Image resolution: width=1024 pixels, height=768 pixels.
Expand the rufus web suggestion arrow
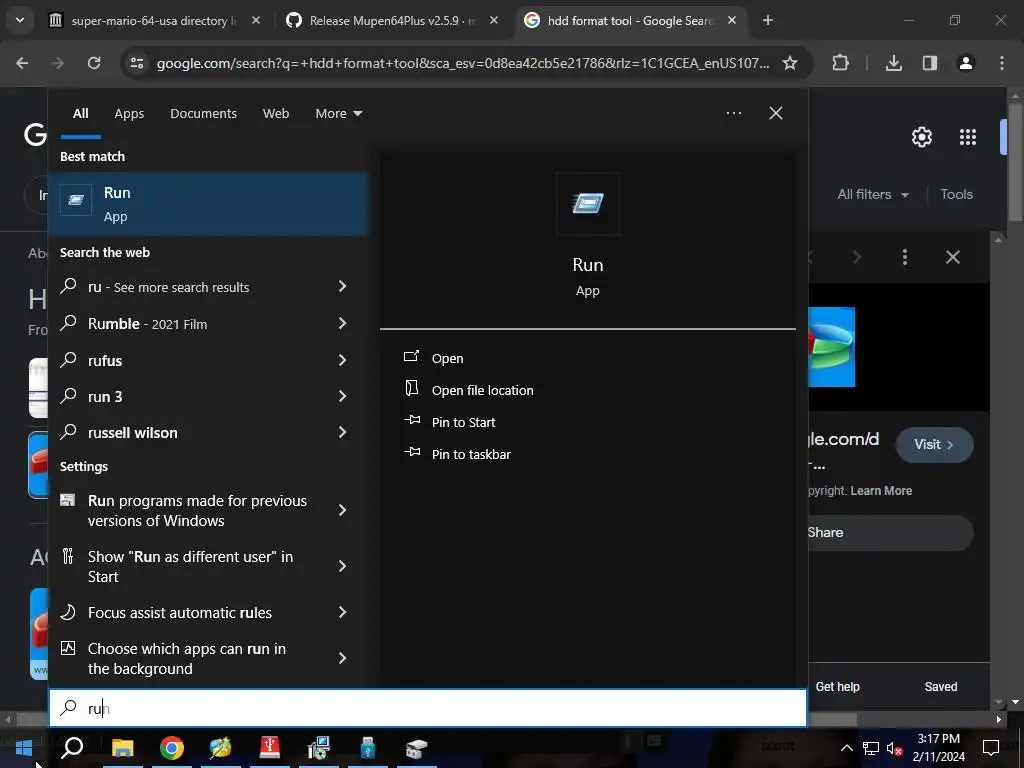[x=342, y=360]
